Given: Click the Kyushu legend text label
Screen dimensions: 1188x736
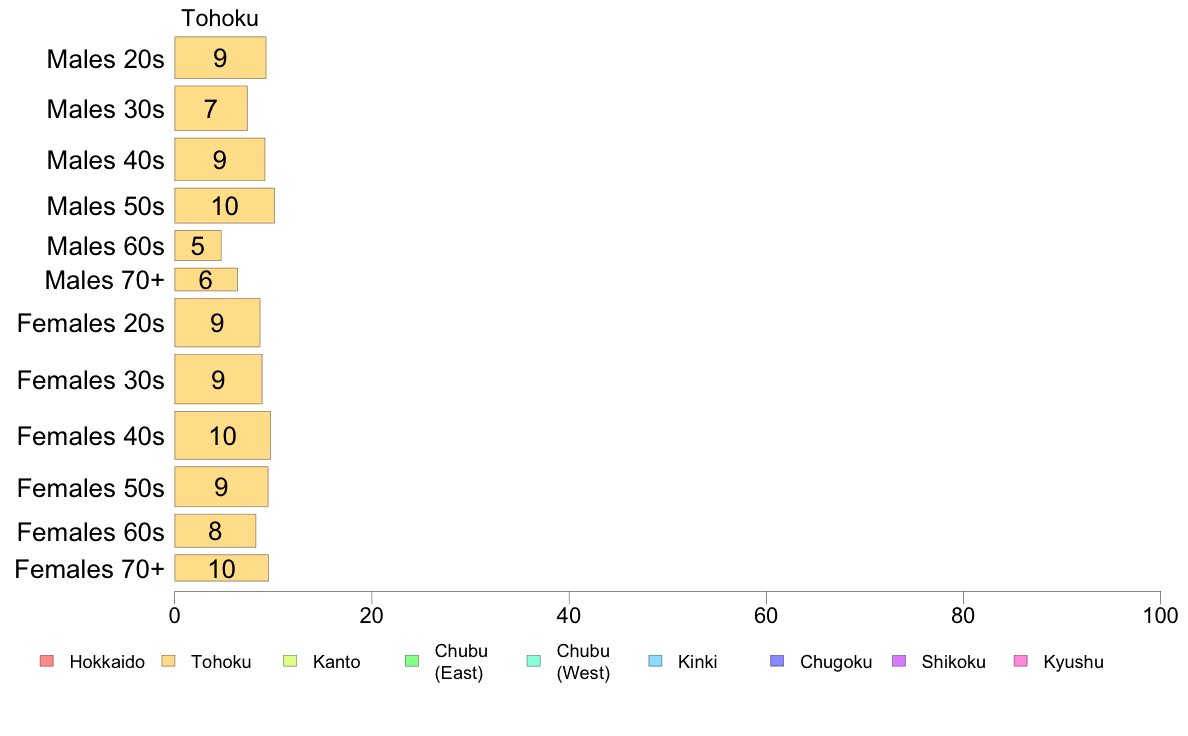Looking at the screenshot, I should (x=1073, y=662).
